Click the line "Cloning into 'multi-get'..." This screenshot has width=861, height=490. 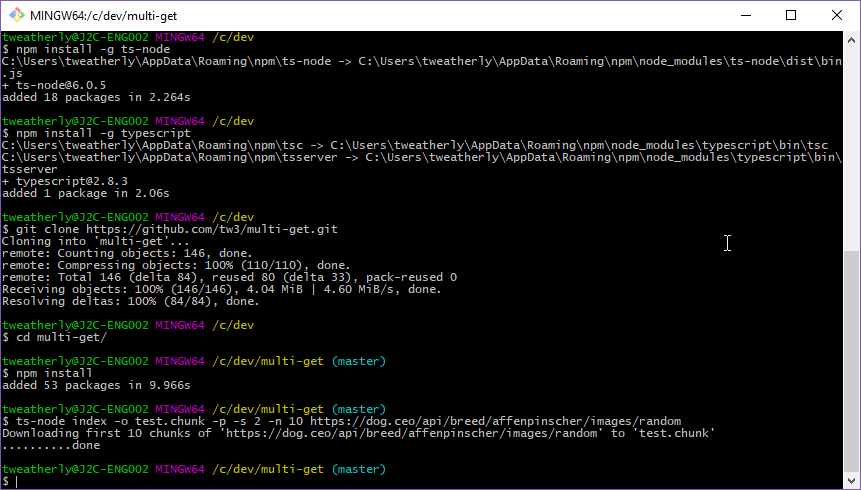pos(96,241)
